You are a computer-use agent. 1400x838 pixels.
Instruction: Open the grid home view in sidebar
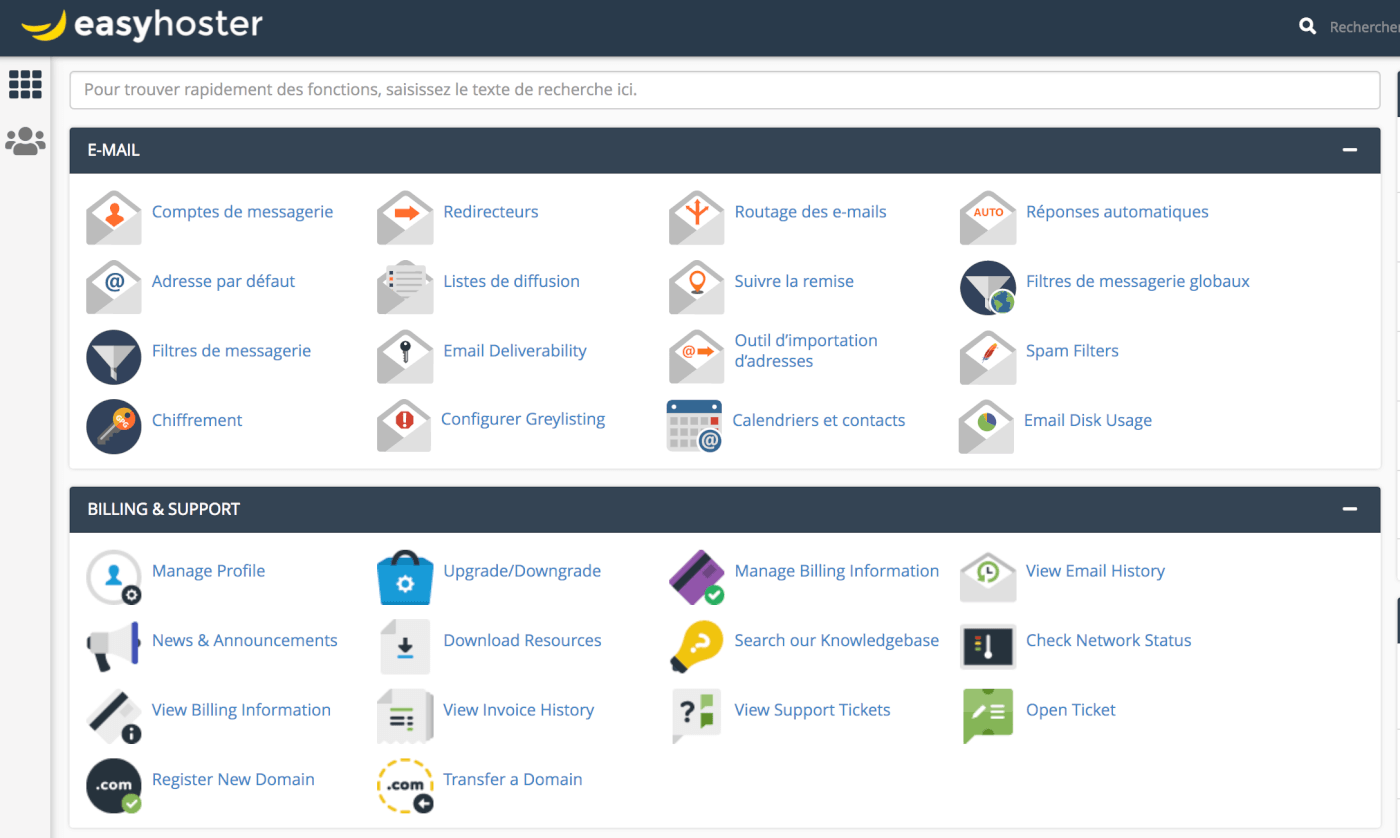pos(25,85)
